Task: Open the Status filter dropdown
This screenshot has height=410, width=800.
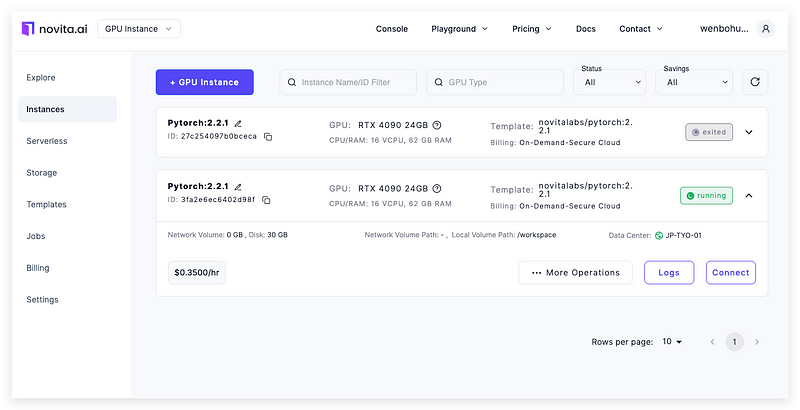Action: pos(610,82)
